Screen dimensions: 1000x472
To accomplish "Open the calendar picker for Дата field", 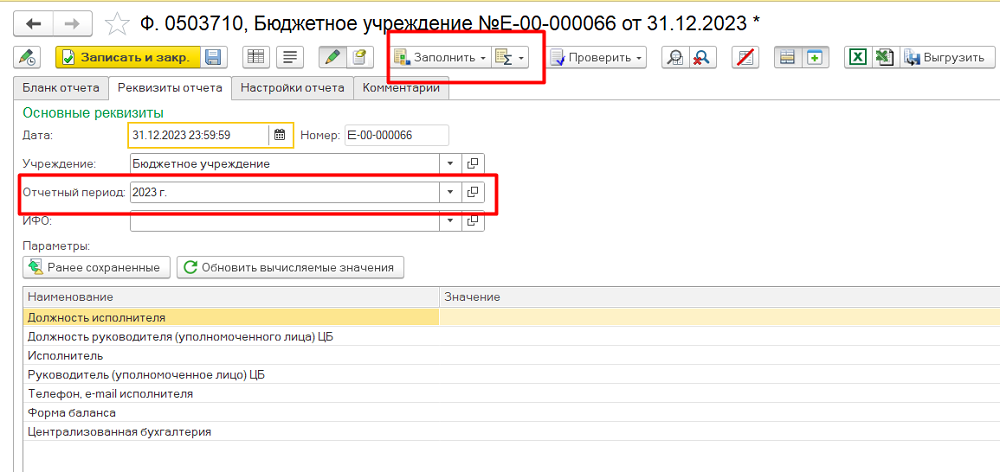I will (280, 135).
